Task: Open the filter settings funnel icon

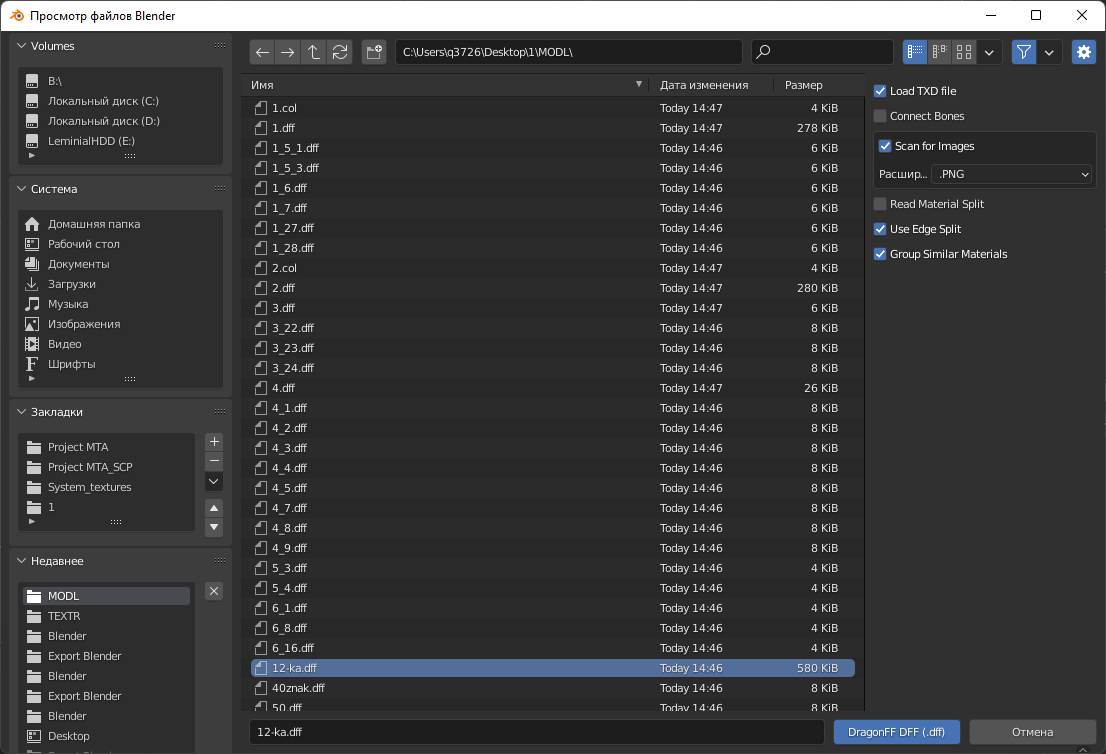Action: click(x=1021, y=52)
